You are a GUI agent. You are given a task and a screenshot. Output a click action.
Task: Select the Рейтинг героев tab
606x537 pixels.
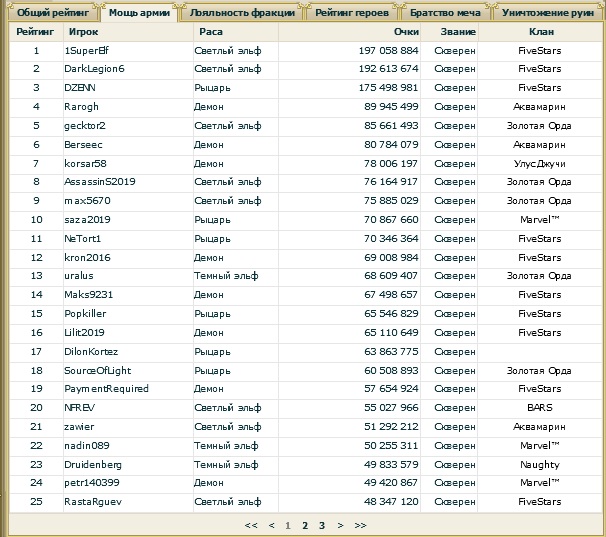click(x=350, y=13)
